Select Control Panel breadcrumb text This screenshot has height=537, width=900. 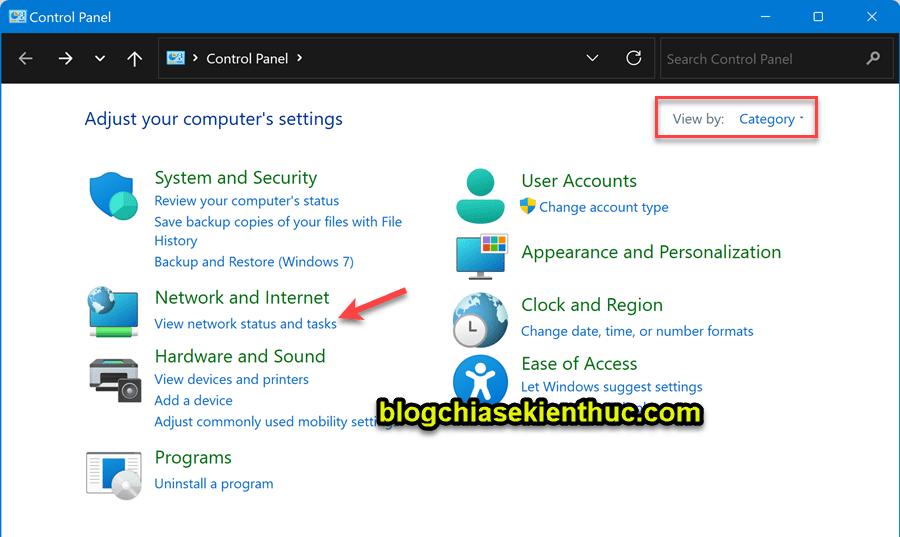[x=247, y=59]
